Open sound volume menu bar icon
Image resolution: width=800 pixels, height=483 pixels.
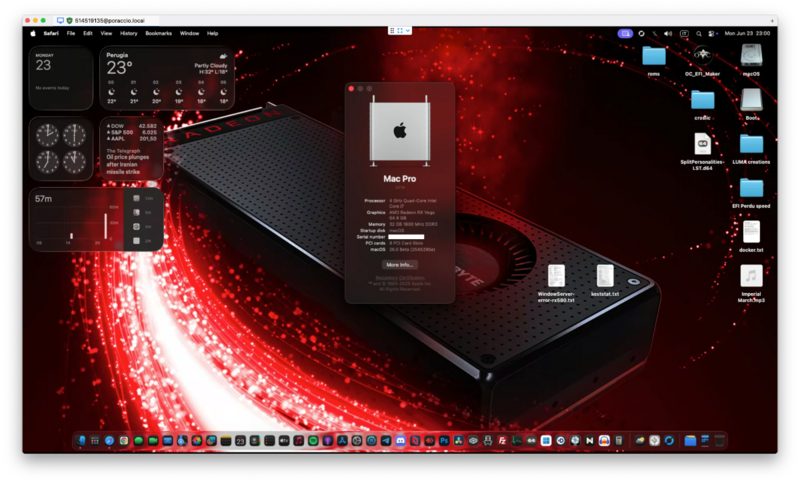pyautogui.click(x=668, y=34)
